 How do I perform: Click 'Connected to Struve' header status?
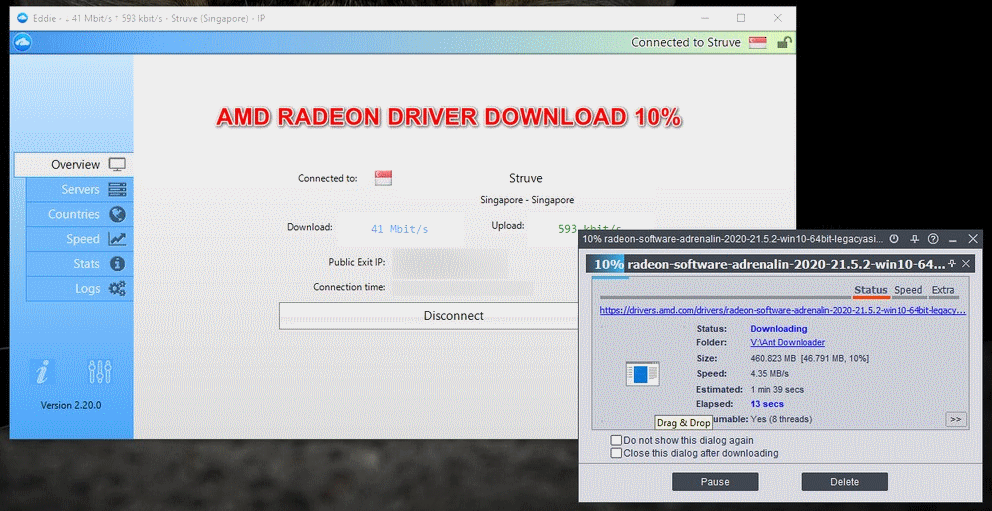pyautogui.click(x=686, y=42)
